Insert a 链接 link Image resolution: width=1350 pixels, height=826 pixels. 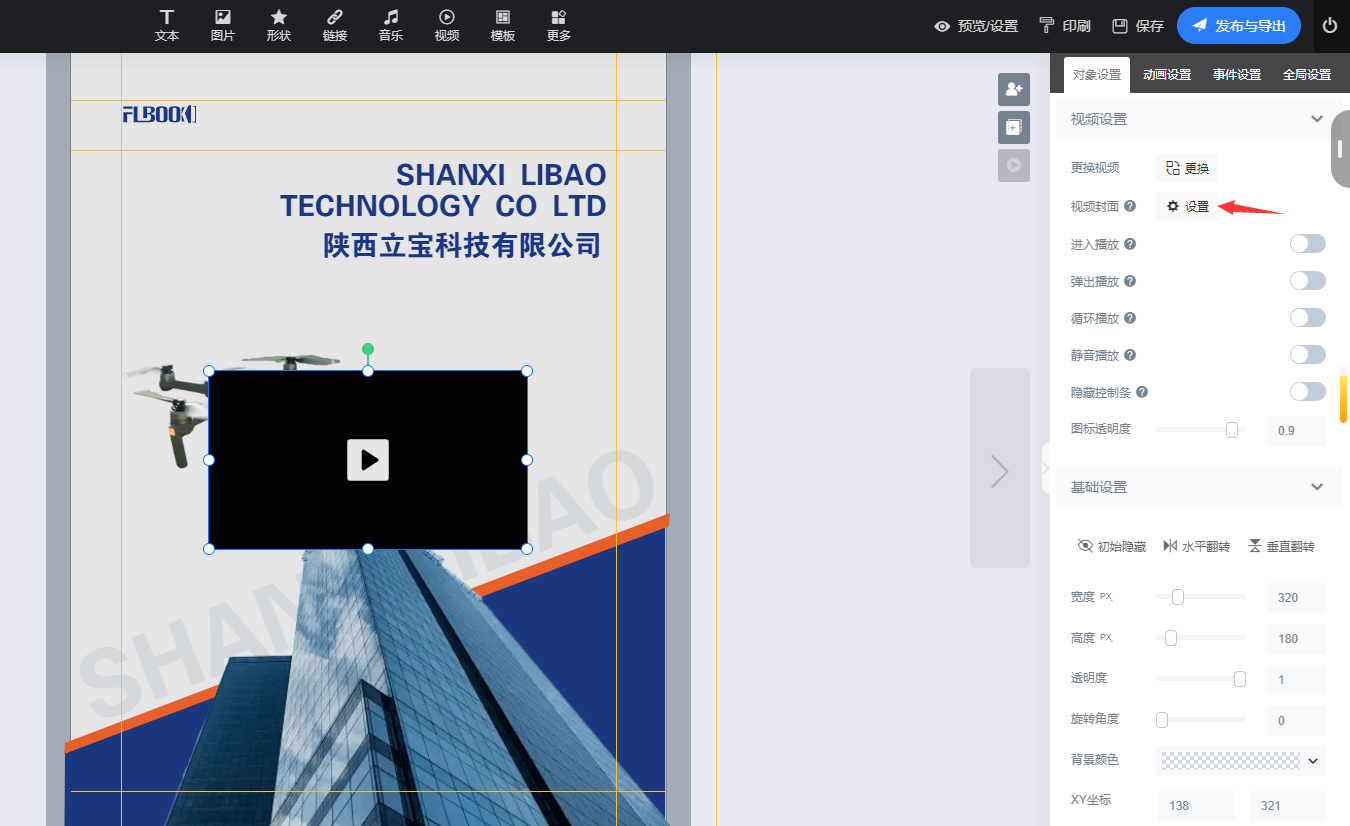(335, 26)
